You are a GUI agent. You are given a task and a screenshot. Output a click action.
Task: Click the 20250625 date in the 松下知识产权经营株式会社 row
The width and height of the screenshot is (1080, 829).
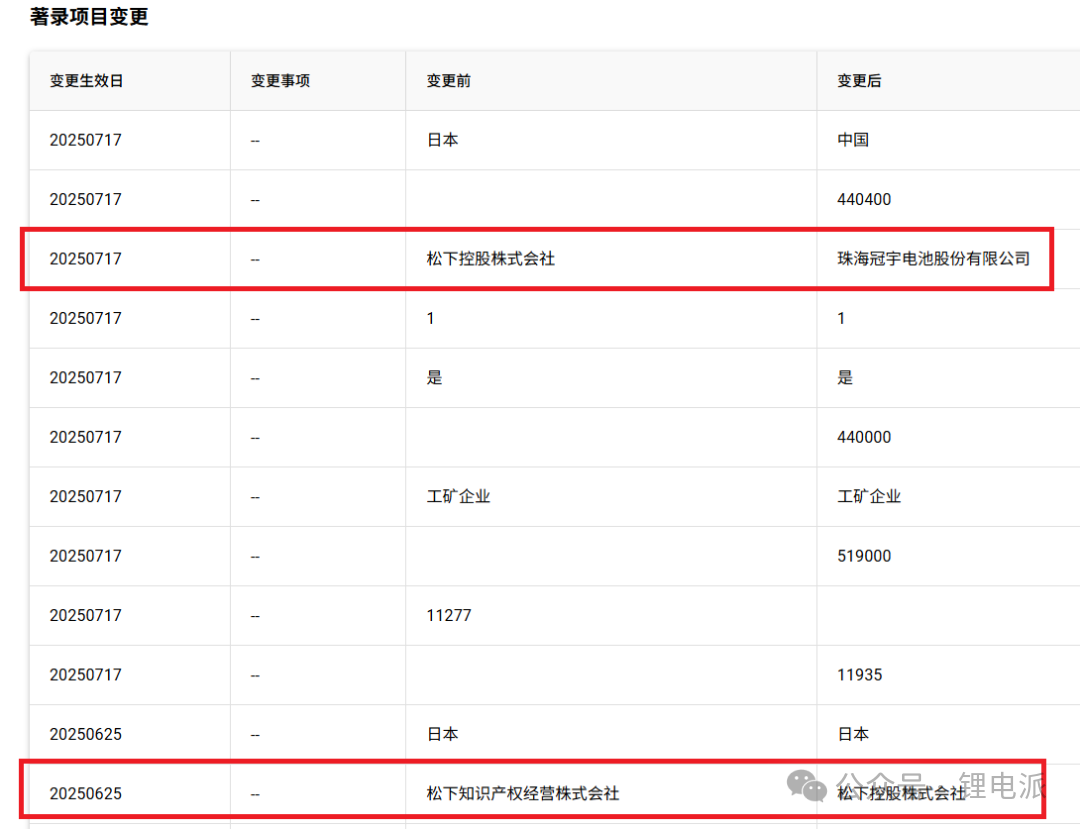85,794
